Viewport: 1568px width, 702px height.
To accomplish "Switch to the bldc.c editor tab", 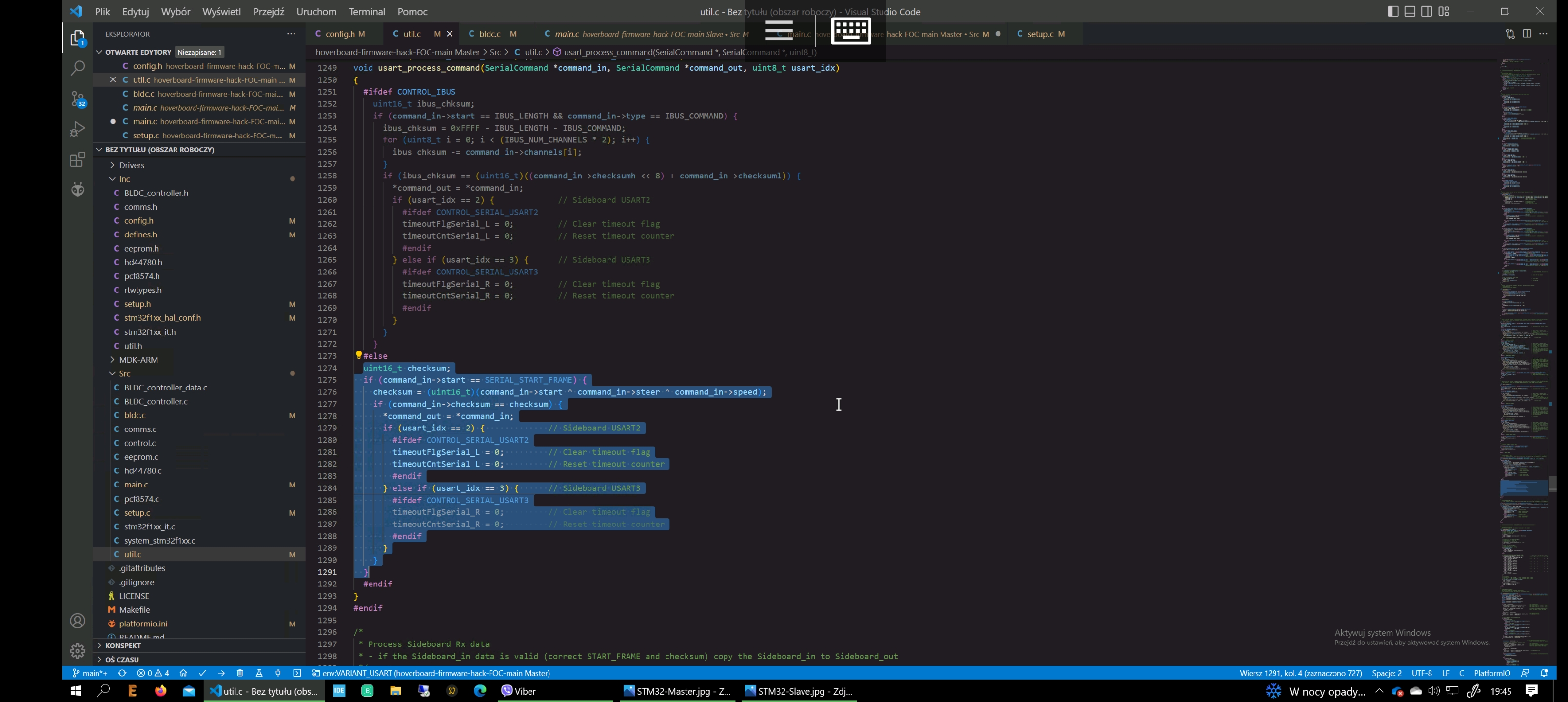I will pyautogui.click(x=490, y=34).
